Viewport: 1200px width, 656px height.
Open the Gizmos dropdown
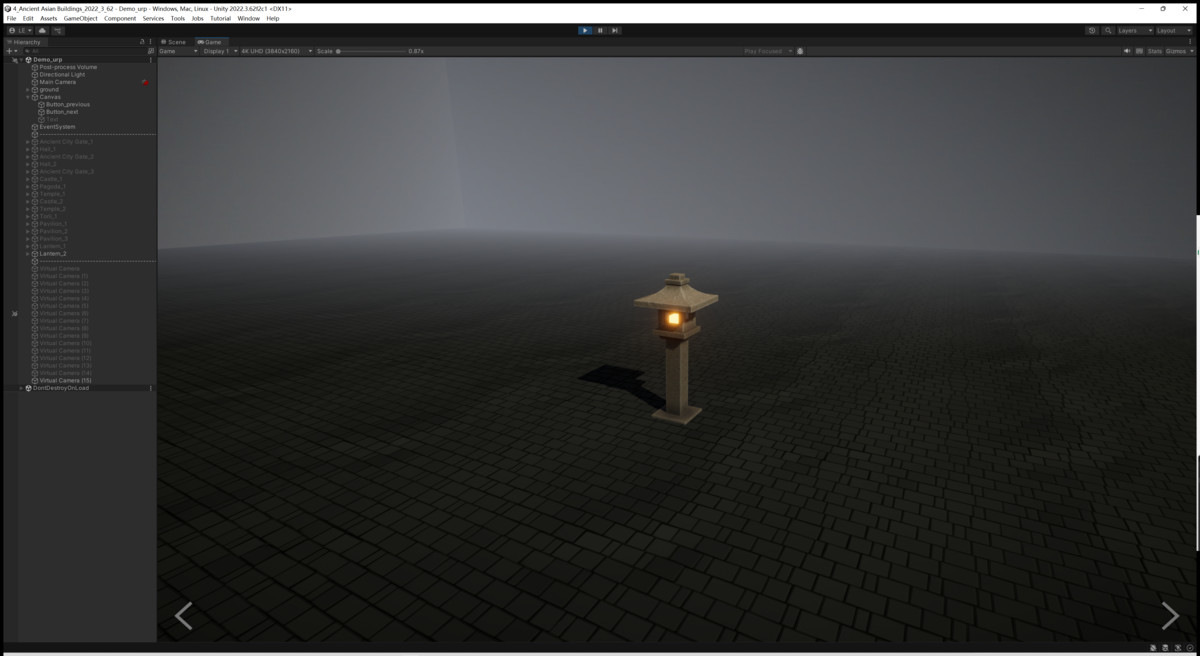point(1177,51)
